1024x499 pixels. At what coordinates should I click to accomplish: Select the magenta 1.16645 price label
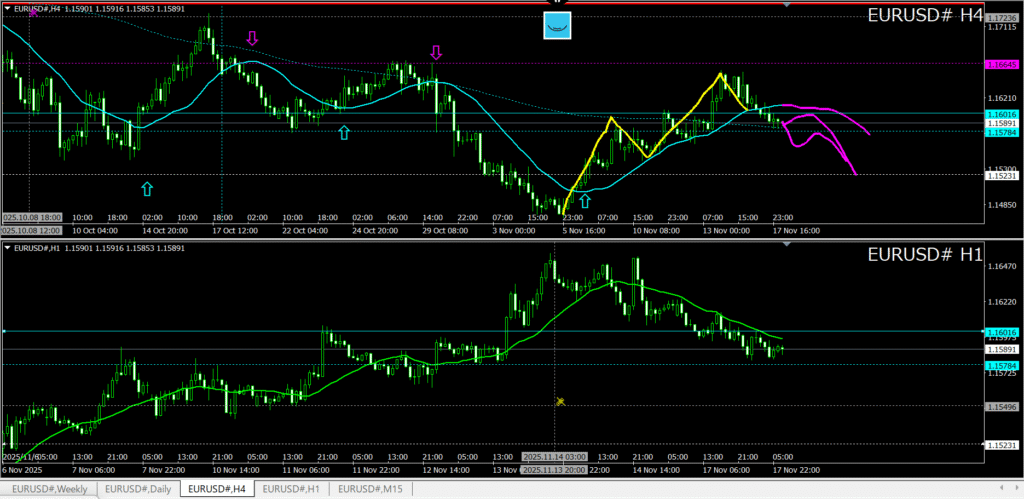(1001, 64)
